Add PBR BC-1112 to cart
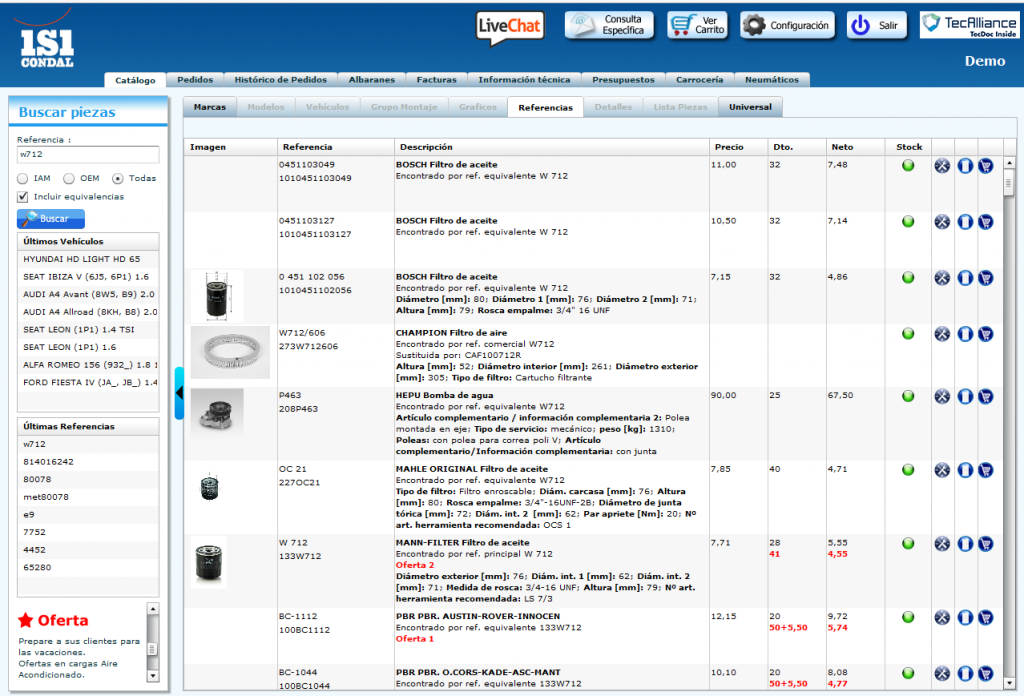 [985, 618]
